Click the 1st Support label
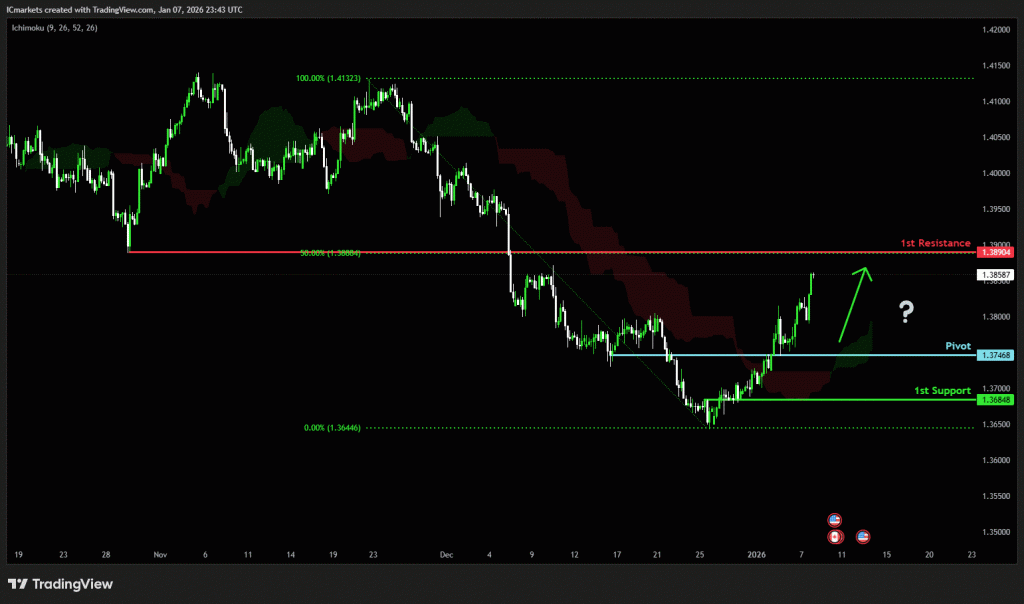This screenshot has width=1024, height=604. (942, 390)
